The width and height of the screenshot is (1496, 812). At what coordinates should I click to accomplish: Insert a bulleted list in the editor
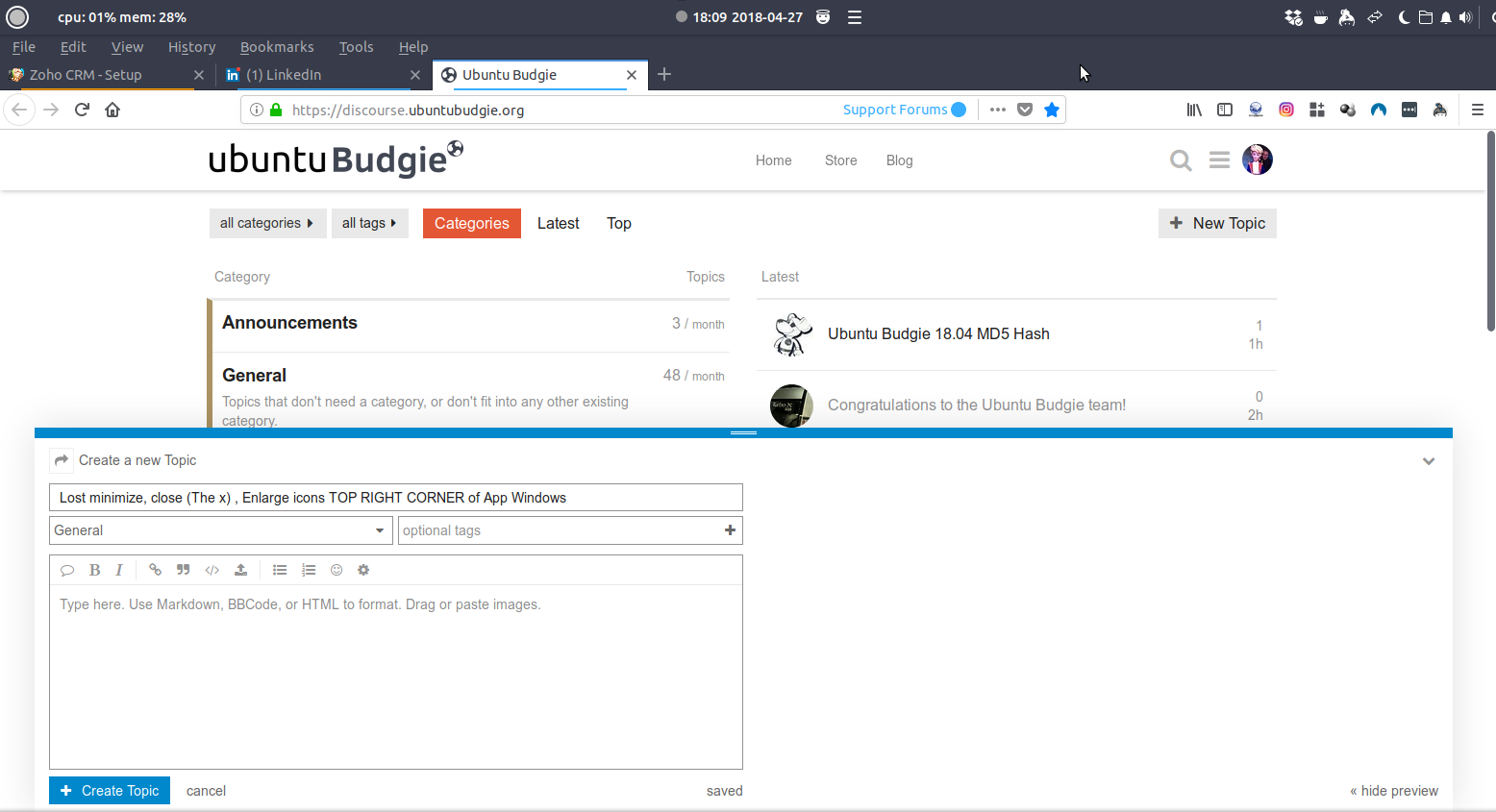[x=280, y=570]
